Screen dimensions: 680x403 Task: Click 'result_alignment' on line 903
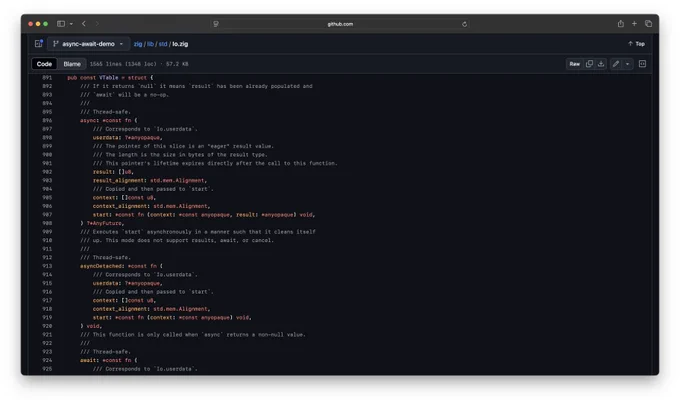pyautogui.click(x=118, y=180)
